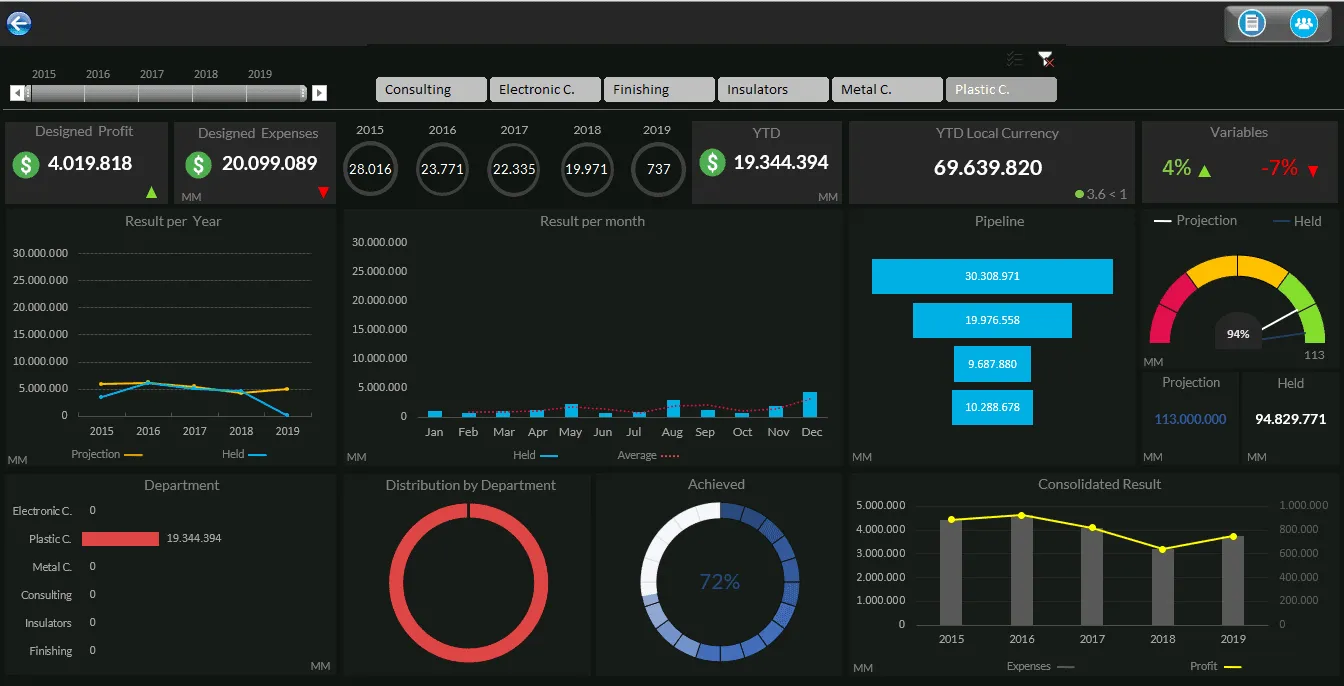Image resolution: width=1344 pixels, height=686 pixels.
Task: Open the team people icon
Action: tap(1302, 23)
